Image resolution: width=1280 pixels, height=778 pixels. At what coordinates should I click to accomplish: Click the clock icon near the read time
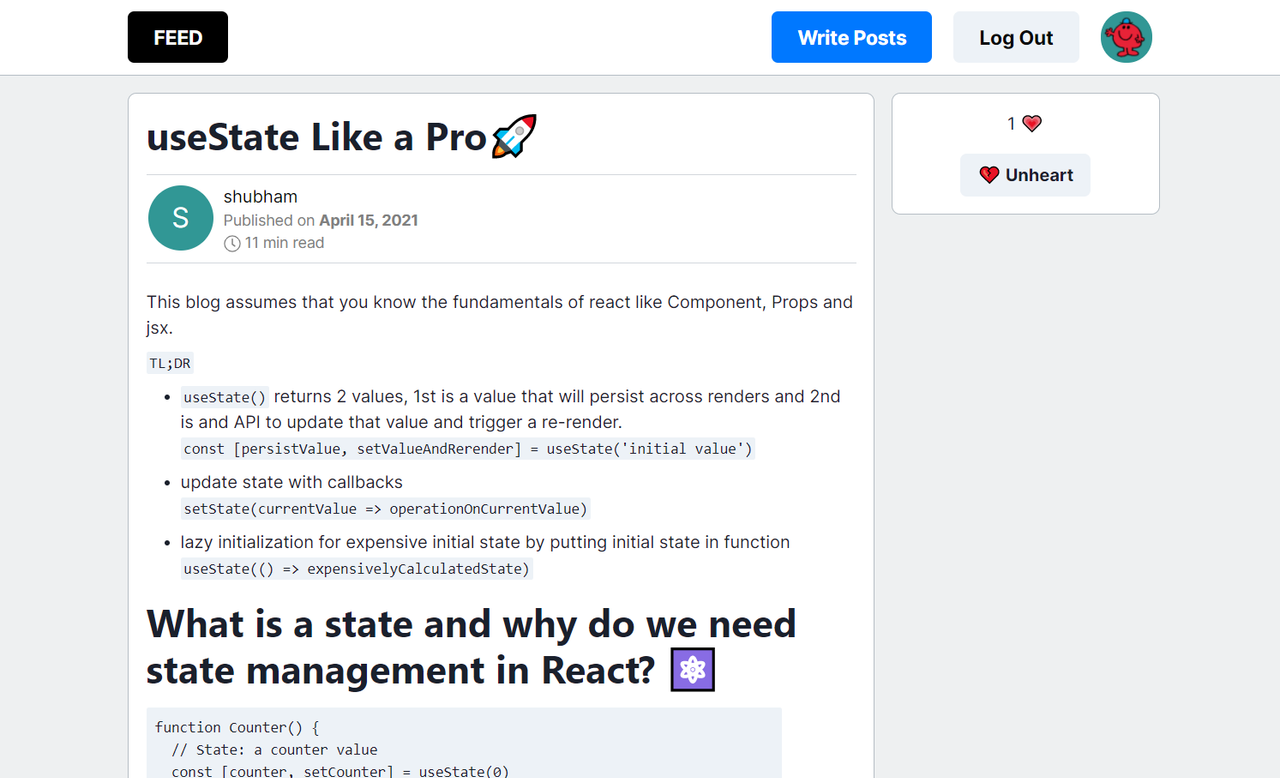(x=231, y=243)
